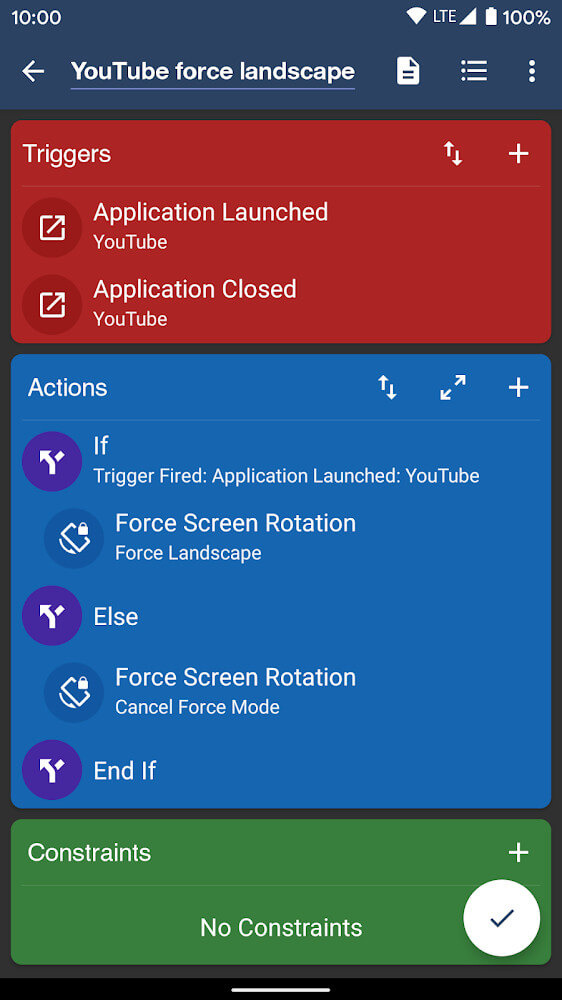Tap the home gesture bar
The image size is (562, 1000).
(x=281, y=989)
